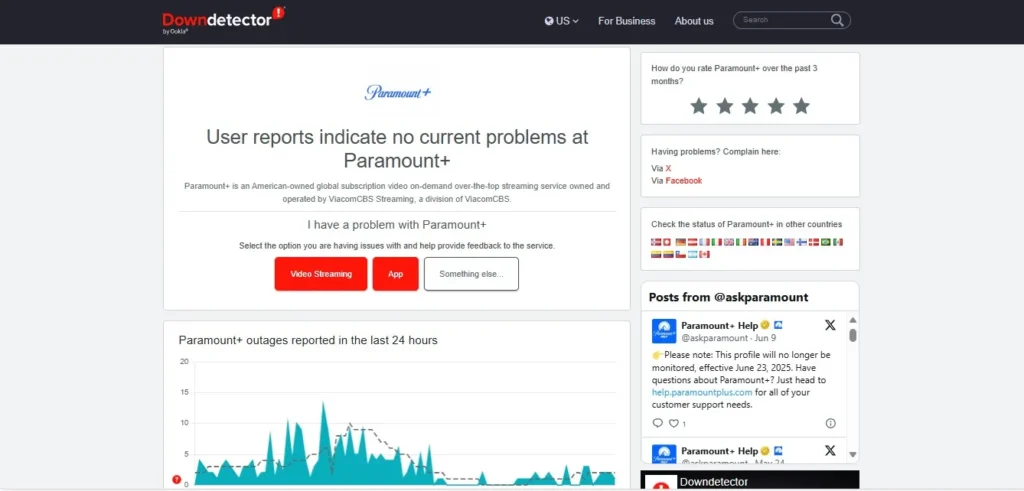Rate Paramount+ one star
Viewport: 1024px width, 491px height.
pyautogui.click(x=698, y=106)
